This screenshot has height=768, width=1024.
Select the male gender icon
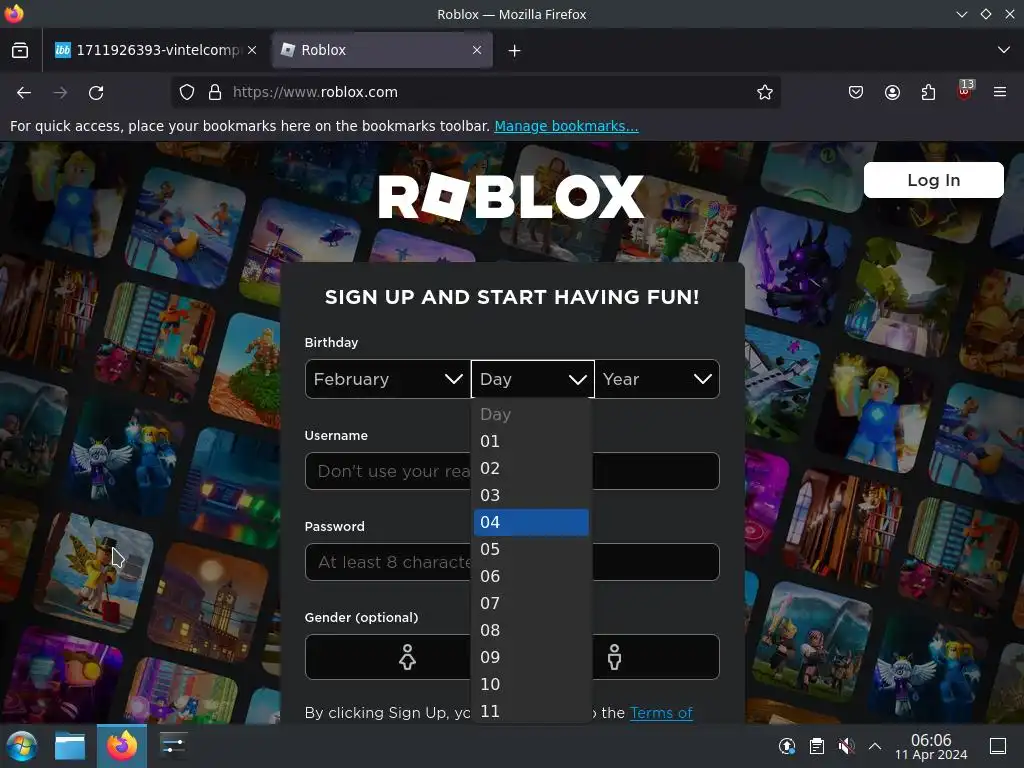click(x=615, y=657)
